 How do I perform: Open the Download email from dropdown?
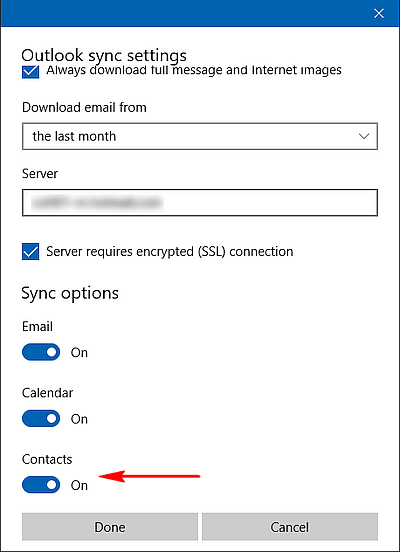[x=200, y=136]
